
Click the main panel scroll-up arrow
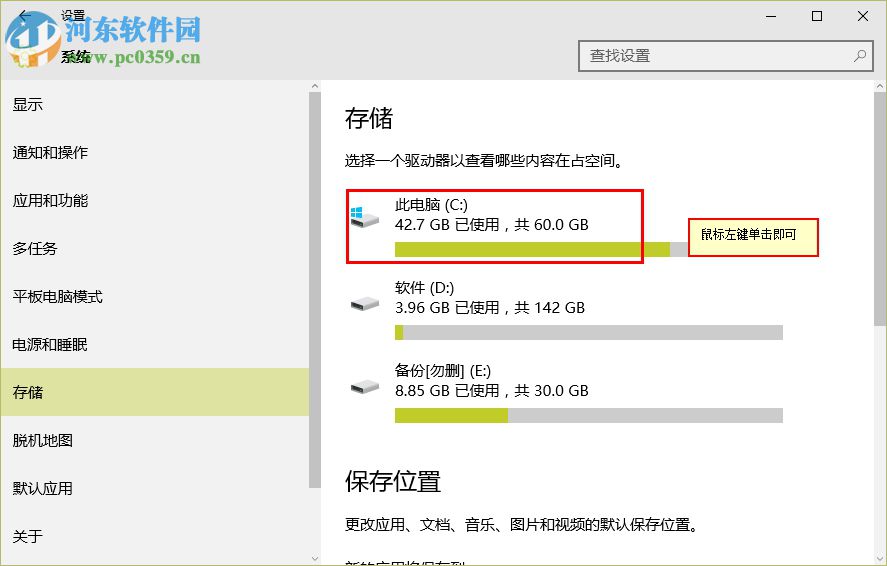point(880,87)
